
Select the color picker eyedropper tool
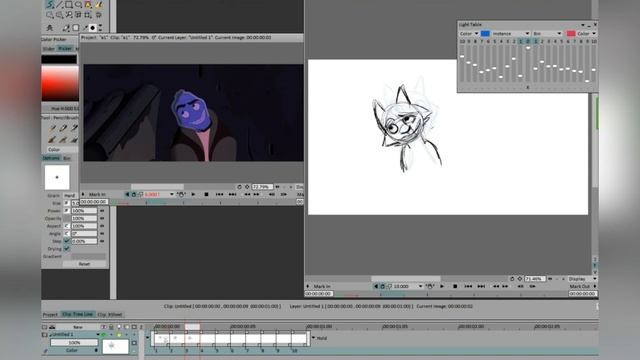pos(85,28)
